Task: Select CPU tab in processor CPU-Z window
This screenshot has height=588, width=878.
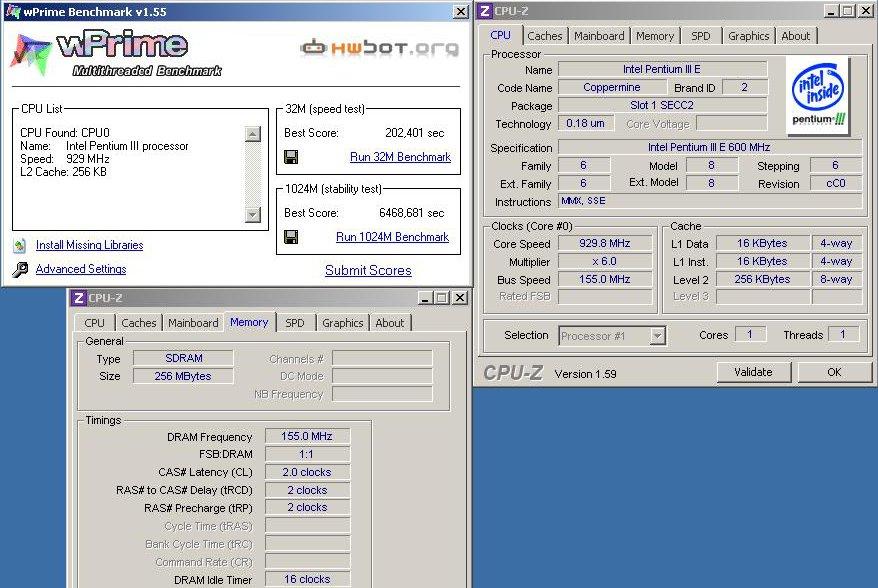Action: click(x=500, y=35)
